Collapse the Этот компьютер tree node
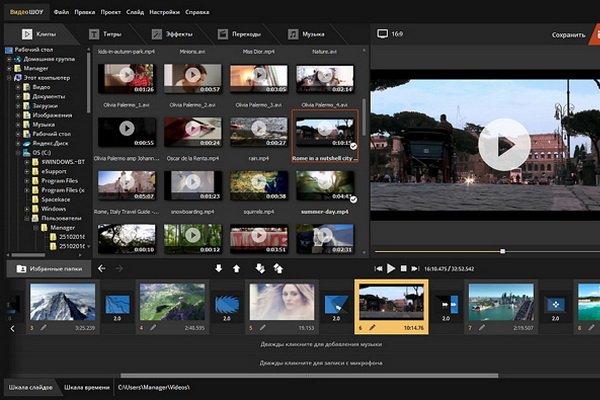600x400 pixels. click(x=9, y=77)
